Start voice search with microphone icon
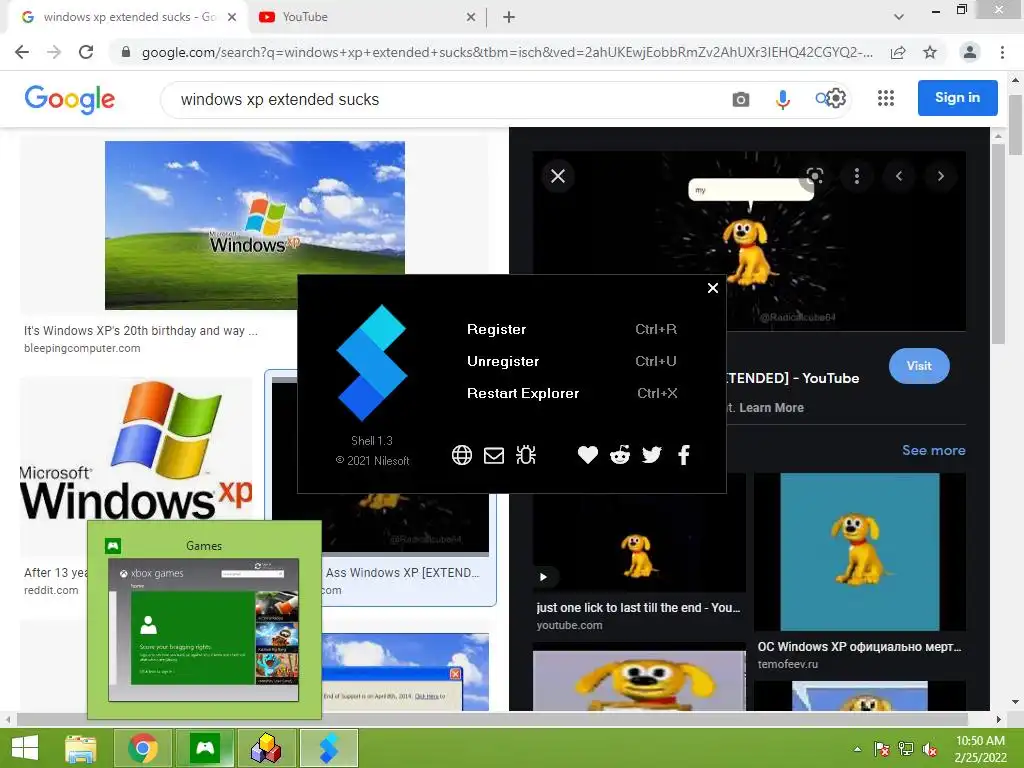The width and height of the screenshot is (1024, 768). (782, 99)
